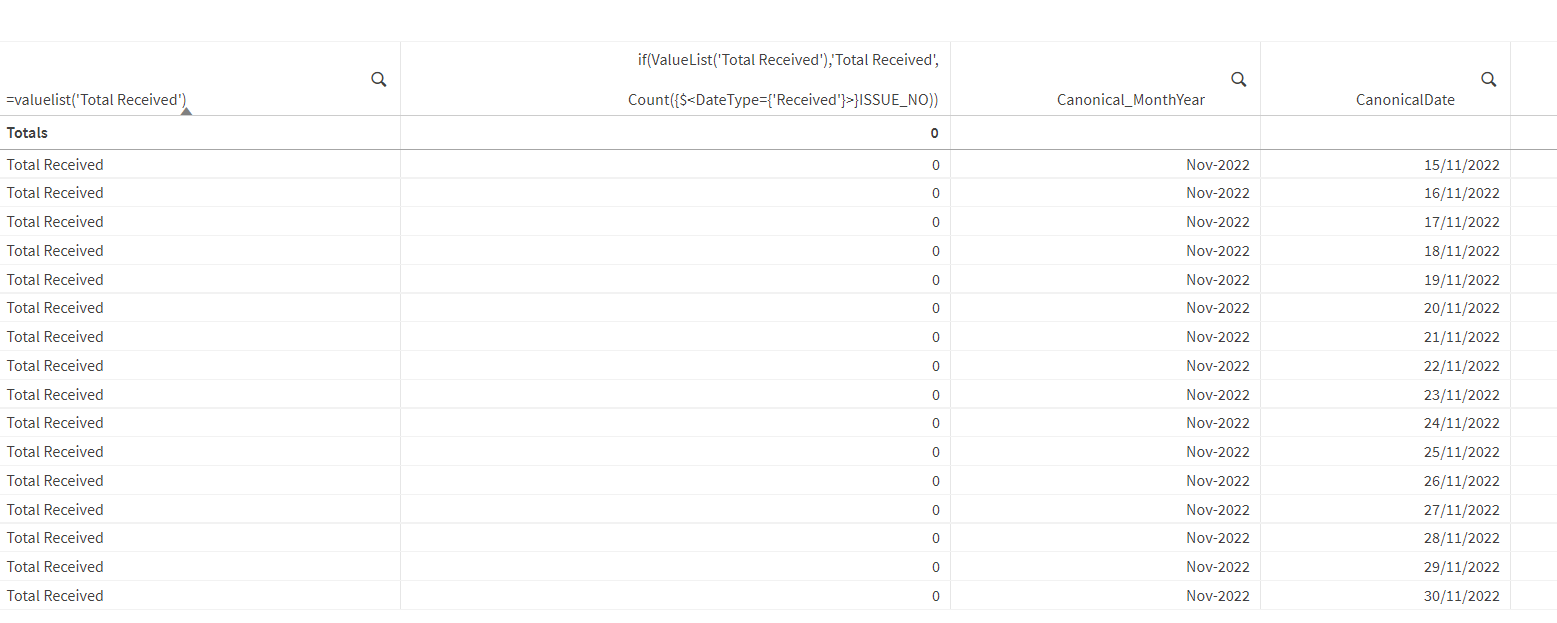Select date cell 30/11/2022
The height and width of the screenshot is (623, 1557).
click(x=1461, y=596)
